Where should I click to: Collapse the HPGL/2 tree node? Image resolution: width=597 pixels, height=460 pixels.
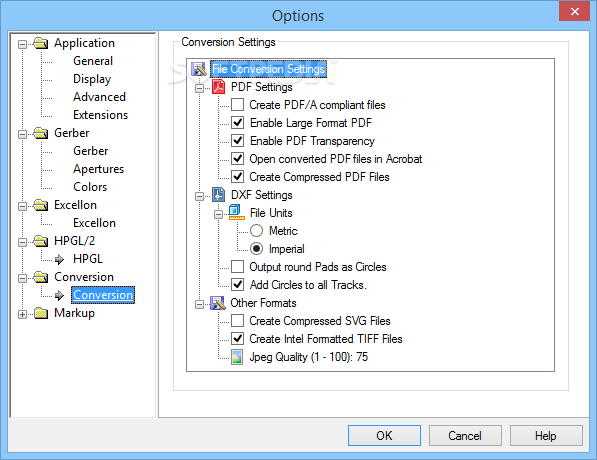22,242
